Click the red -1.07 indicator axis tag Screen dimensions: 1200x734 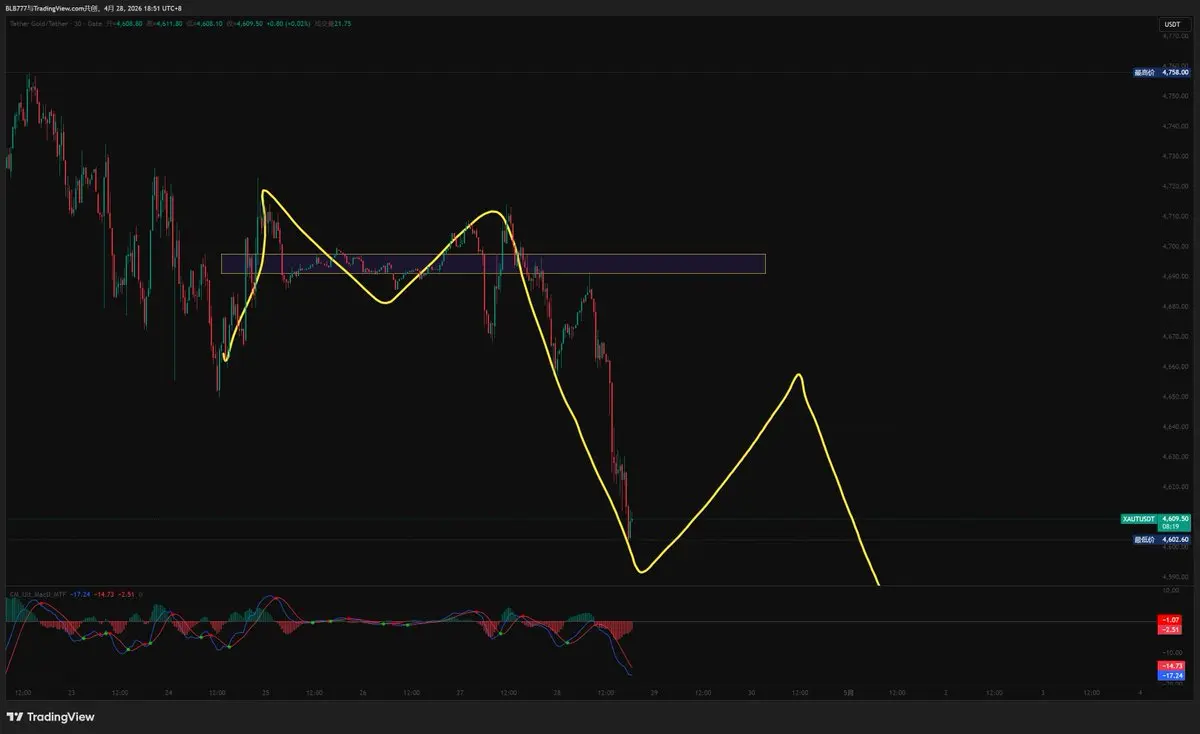(x=1169, y=620)
